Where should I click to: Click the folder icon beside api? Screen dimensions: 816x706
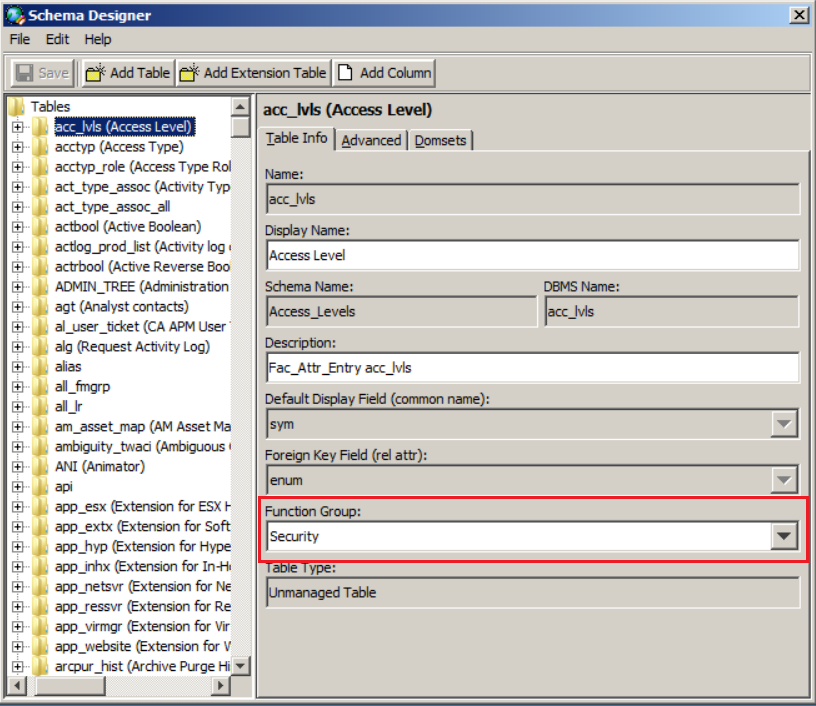tap(40, 487)
